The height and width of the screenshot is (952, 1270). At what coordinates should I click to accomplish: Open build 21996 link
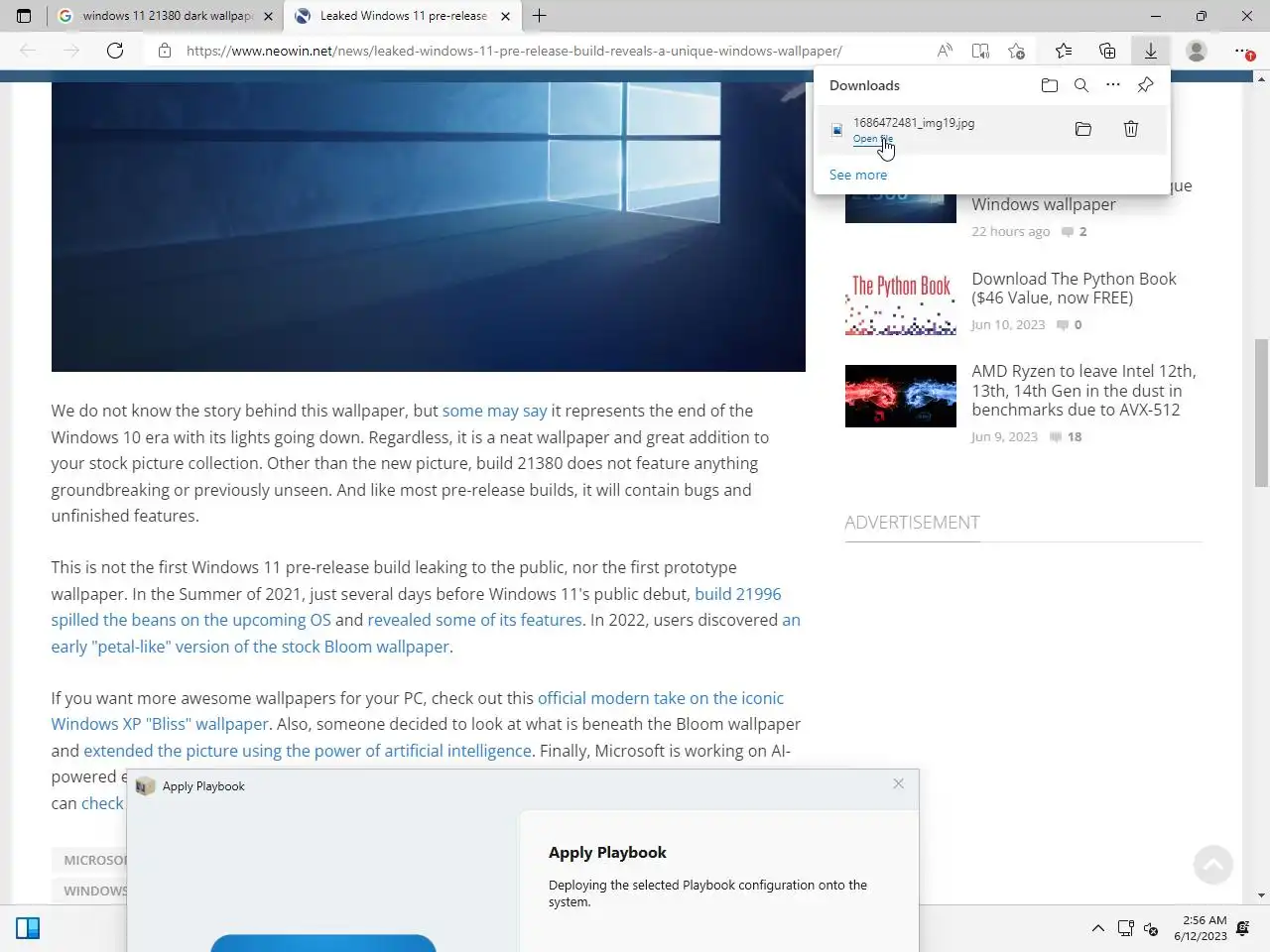738,594
